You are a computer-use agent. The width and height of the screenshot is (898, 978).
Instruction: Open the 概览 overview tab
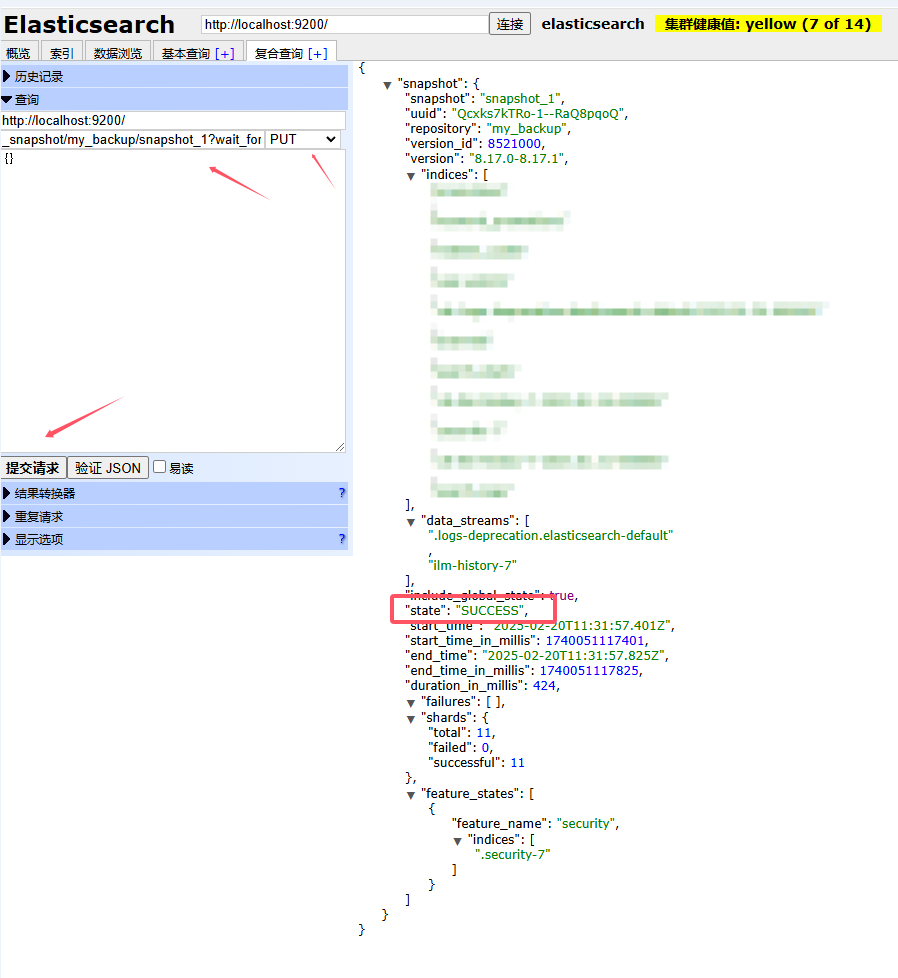pos(19,53)
